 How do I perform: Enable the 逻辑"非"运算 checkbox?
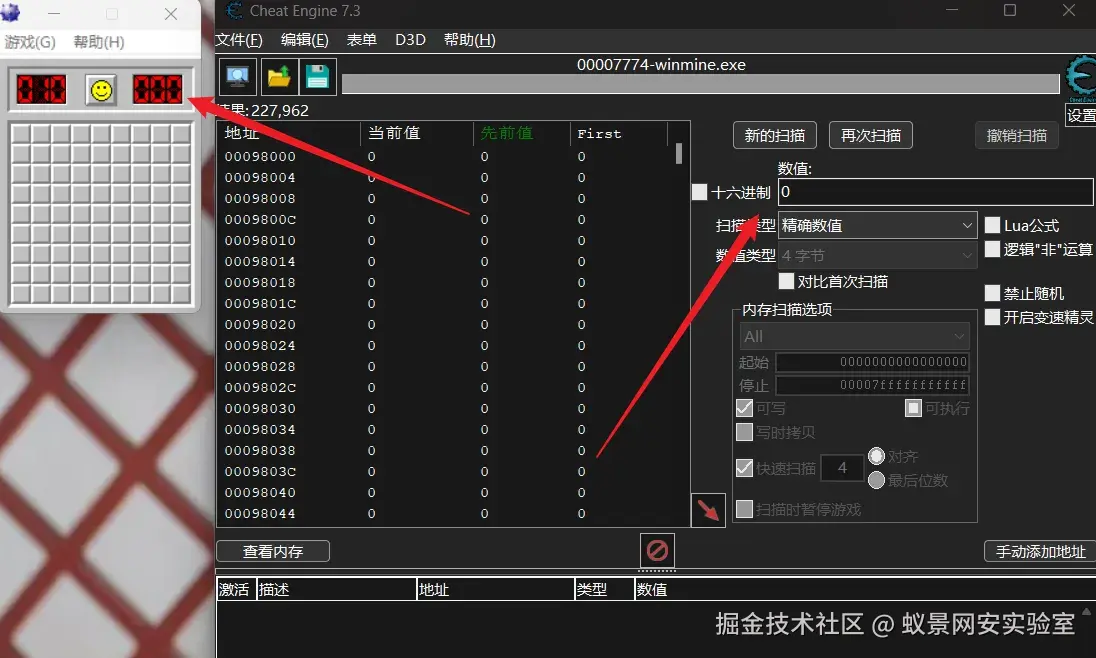[x=992, y=249]
